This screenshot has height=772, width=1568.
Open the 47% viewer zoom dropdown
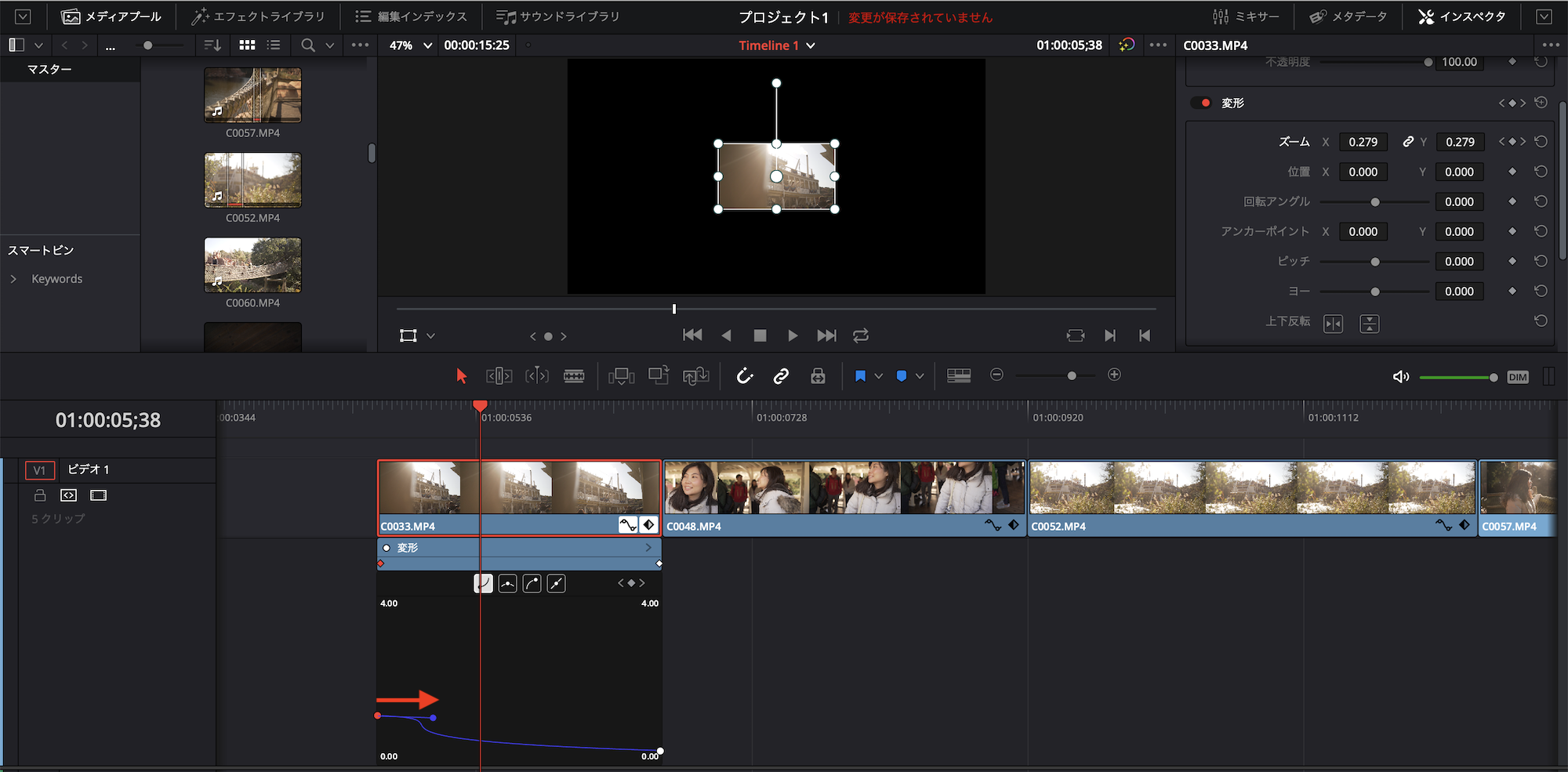tap(427, 45)
